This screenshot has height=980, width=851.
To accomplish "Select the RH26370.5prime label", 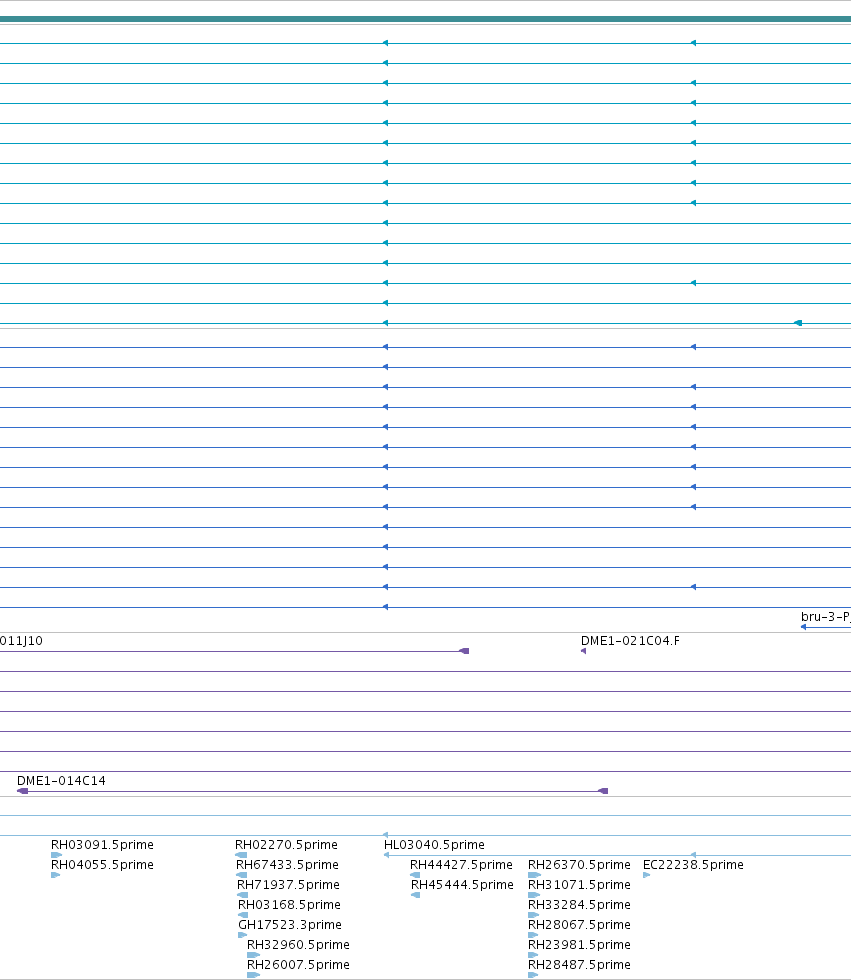I will [x=579, y=864].
